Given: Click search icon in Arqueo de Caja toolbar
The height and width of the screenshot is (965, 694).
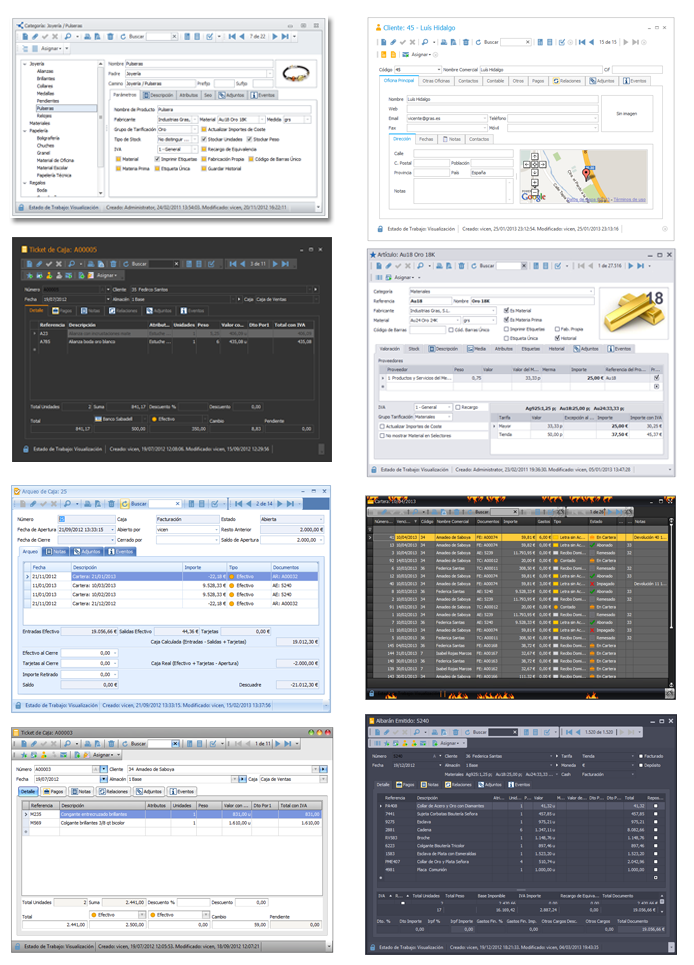Looking at the screenshot, I should click(68, 503).
